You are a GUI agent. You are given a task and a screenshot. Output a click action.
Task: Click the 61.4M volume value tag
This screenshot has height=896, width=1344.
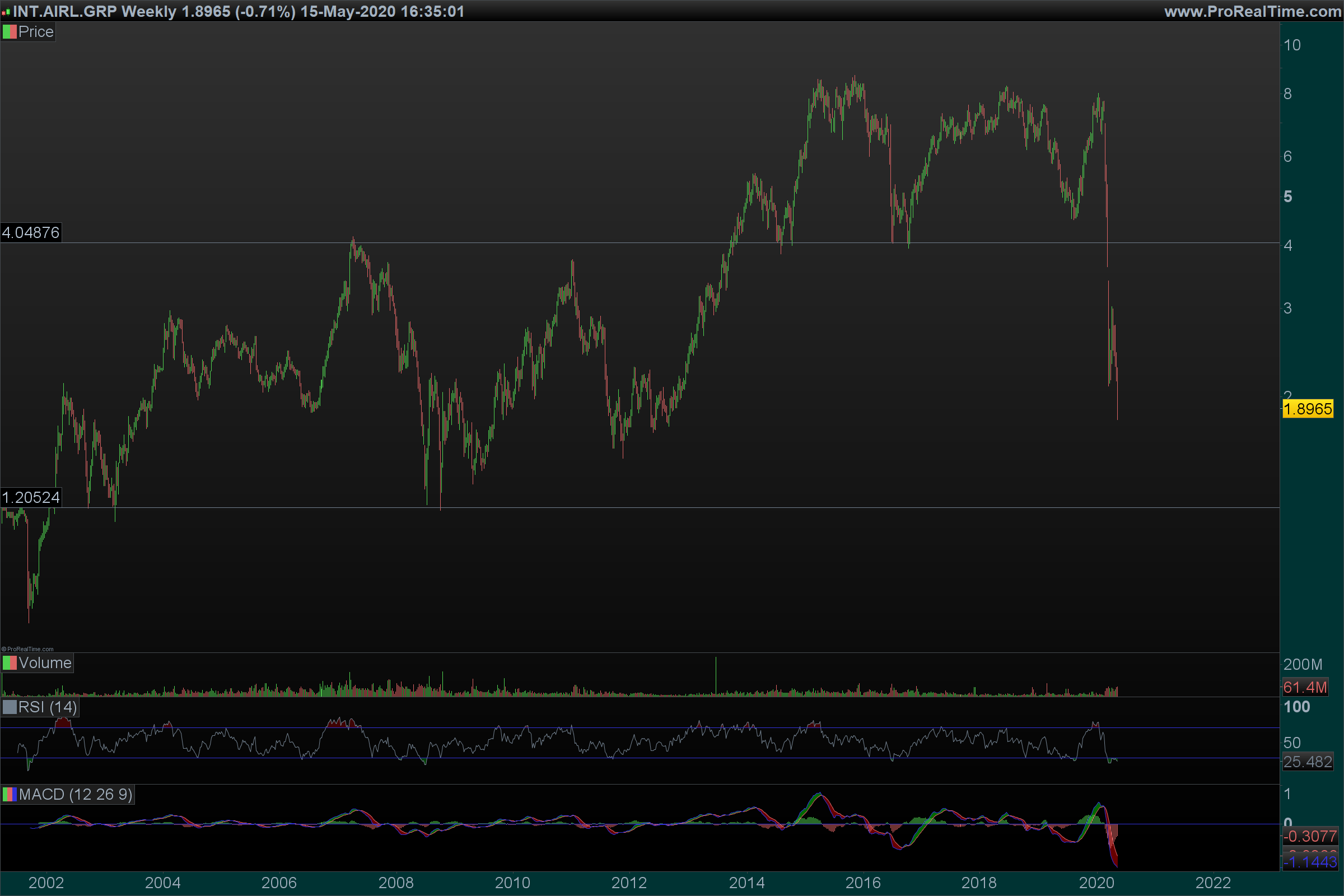coord(1305,687)
